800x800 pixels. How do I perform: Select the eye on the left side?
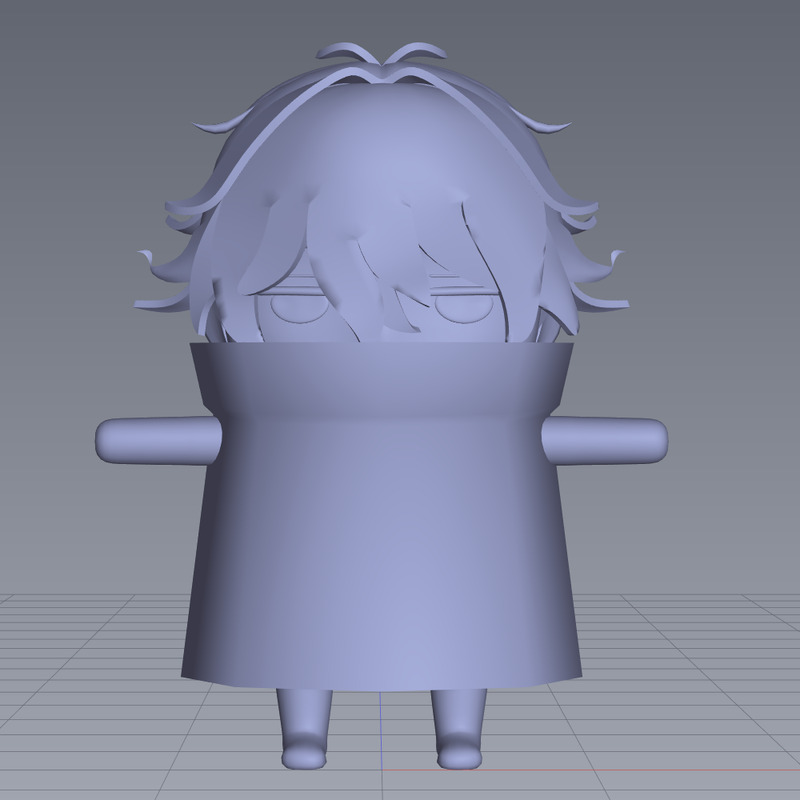point(300,308)
